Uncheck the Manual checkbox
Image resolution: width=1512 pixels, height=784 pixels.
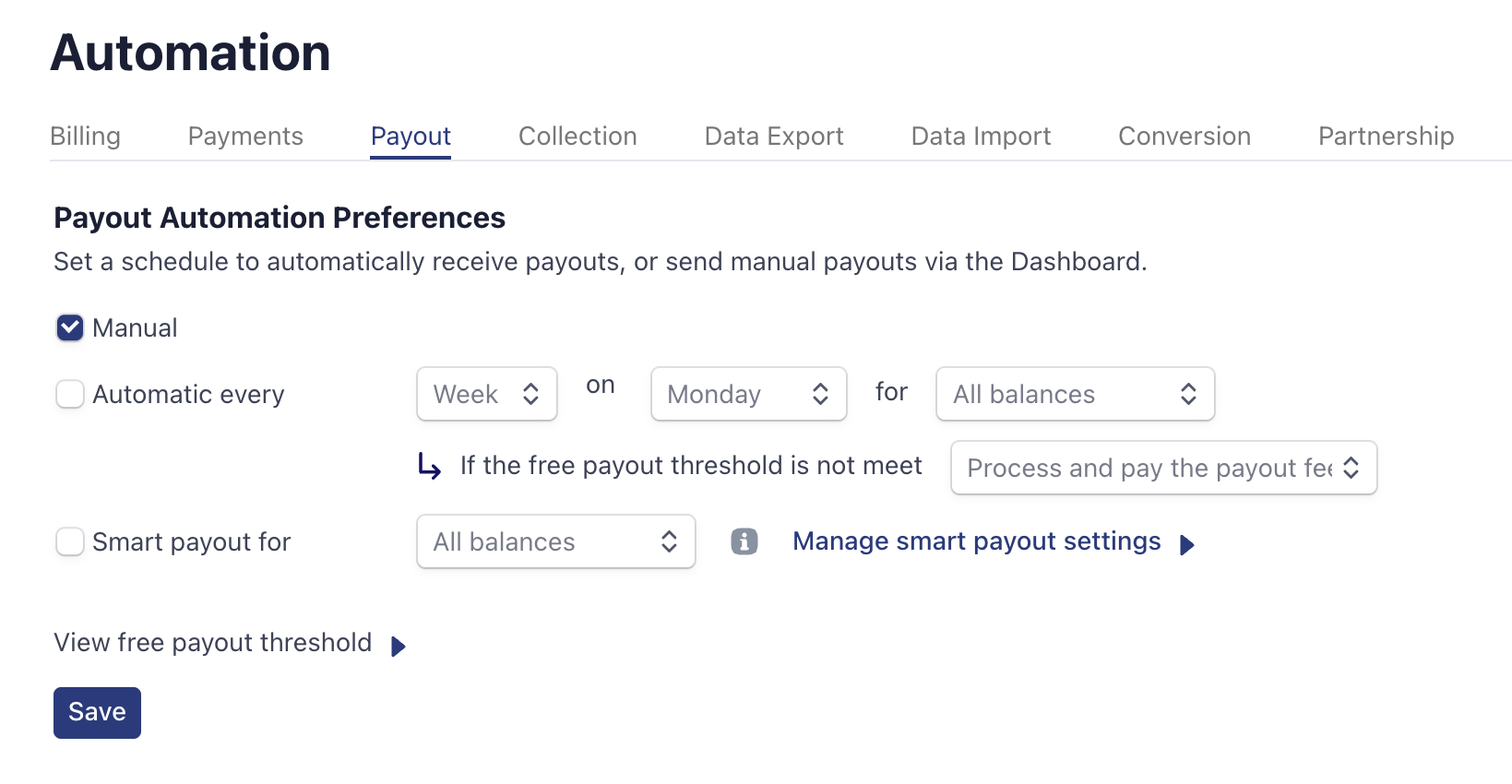click(70, 328)
